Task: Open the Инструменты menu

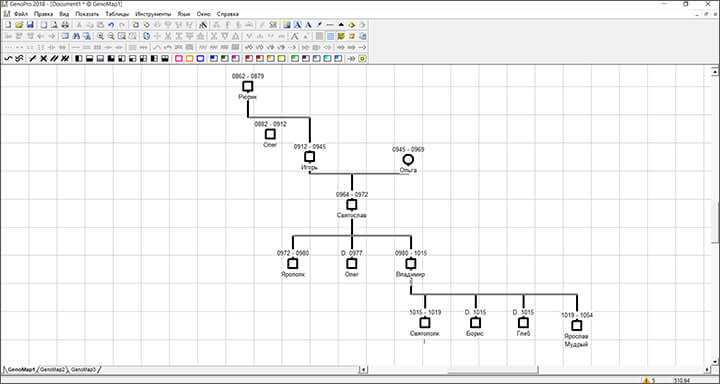Action: pyautogui.click(x=153, y=14)
